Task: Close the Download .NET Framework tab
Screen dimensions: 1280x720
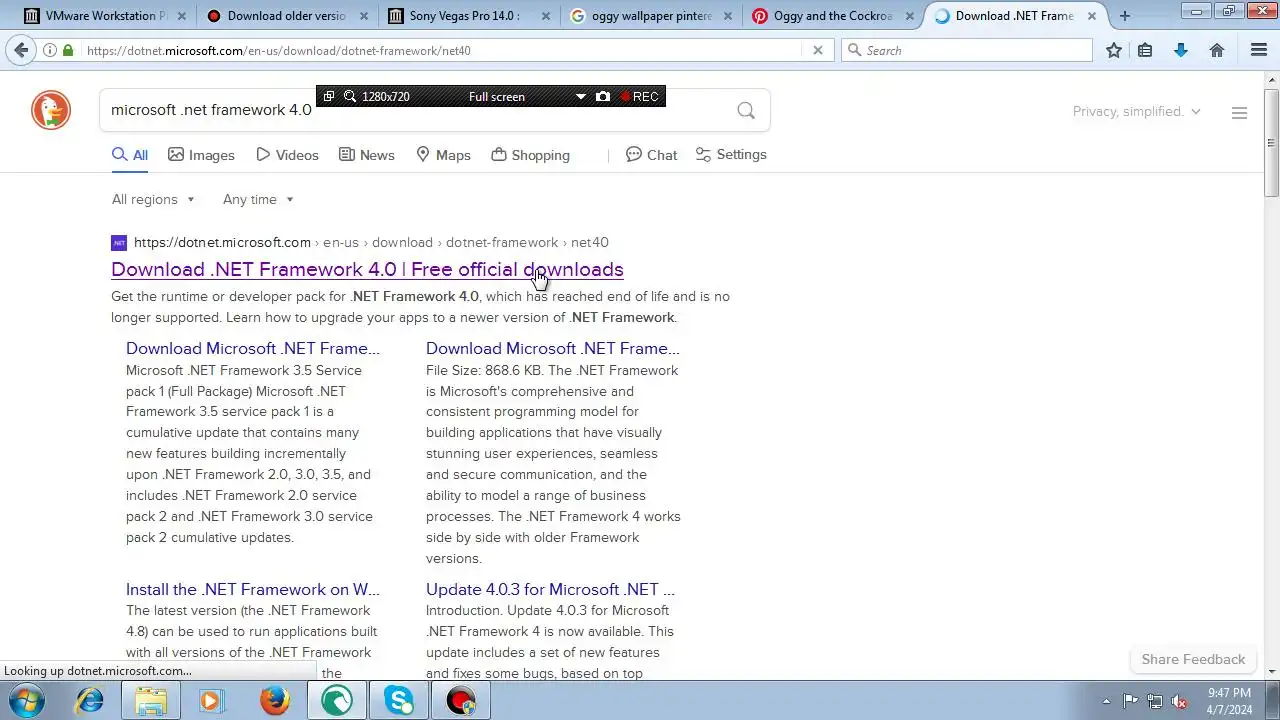Action: (1092, 16)
